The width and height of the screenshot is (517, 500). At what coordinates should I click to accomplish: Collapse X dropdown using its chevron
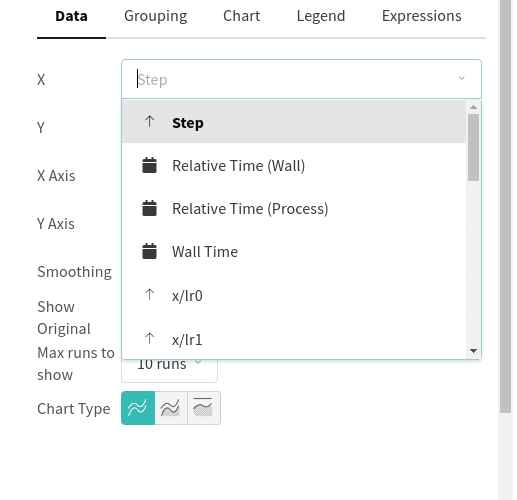(x=462, y=78)
